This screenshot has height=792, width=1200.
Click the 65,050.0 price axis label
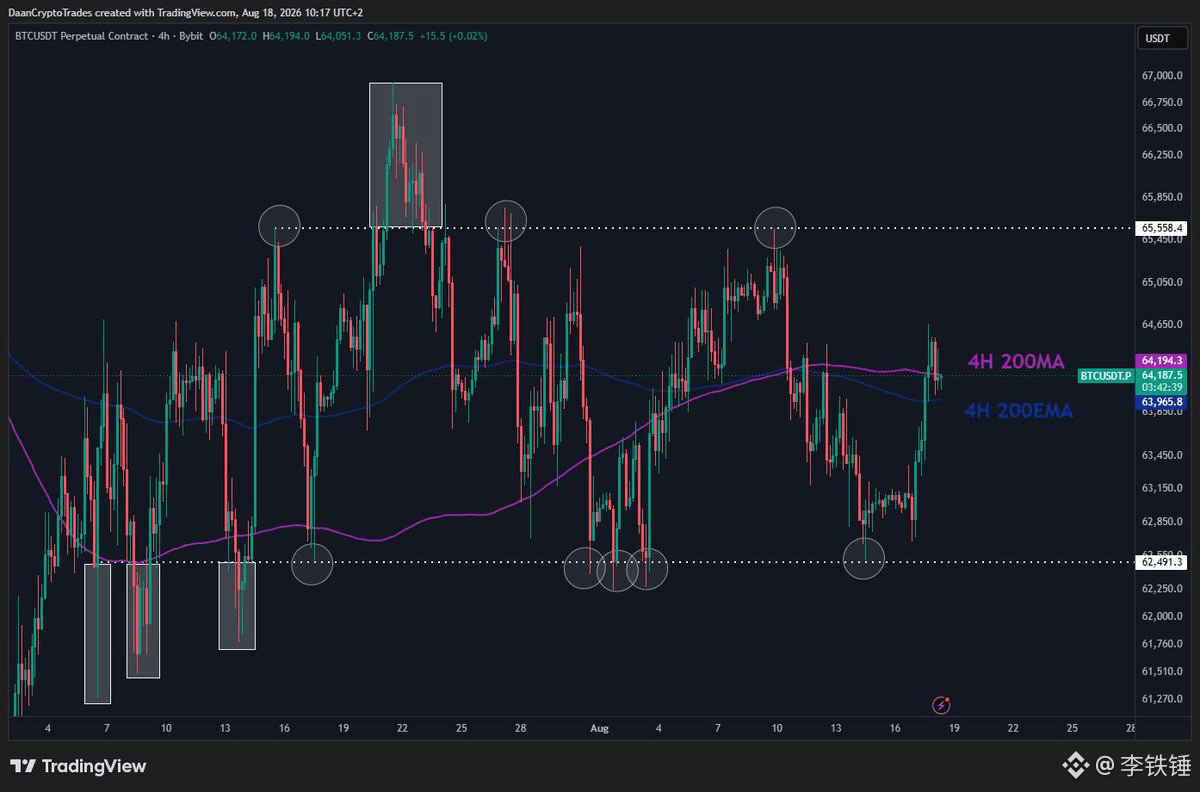tap(1161, 282)
